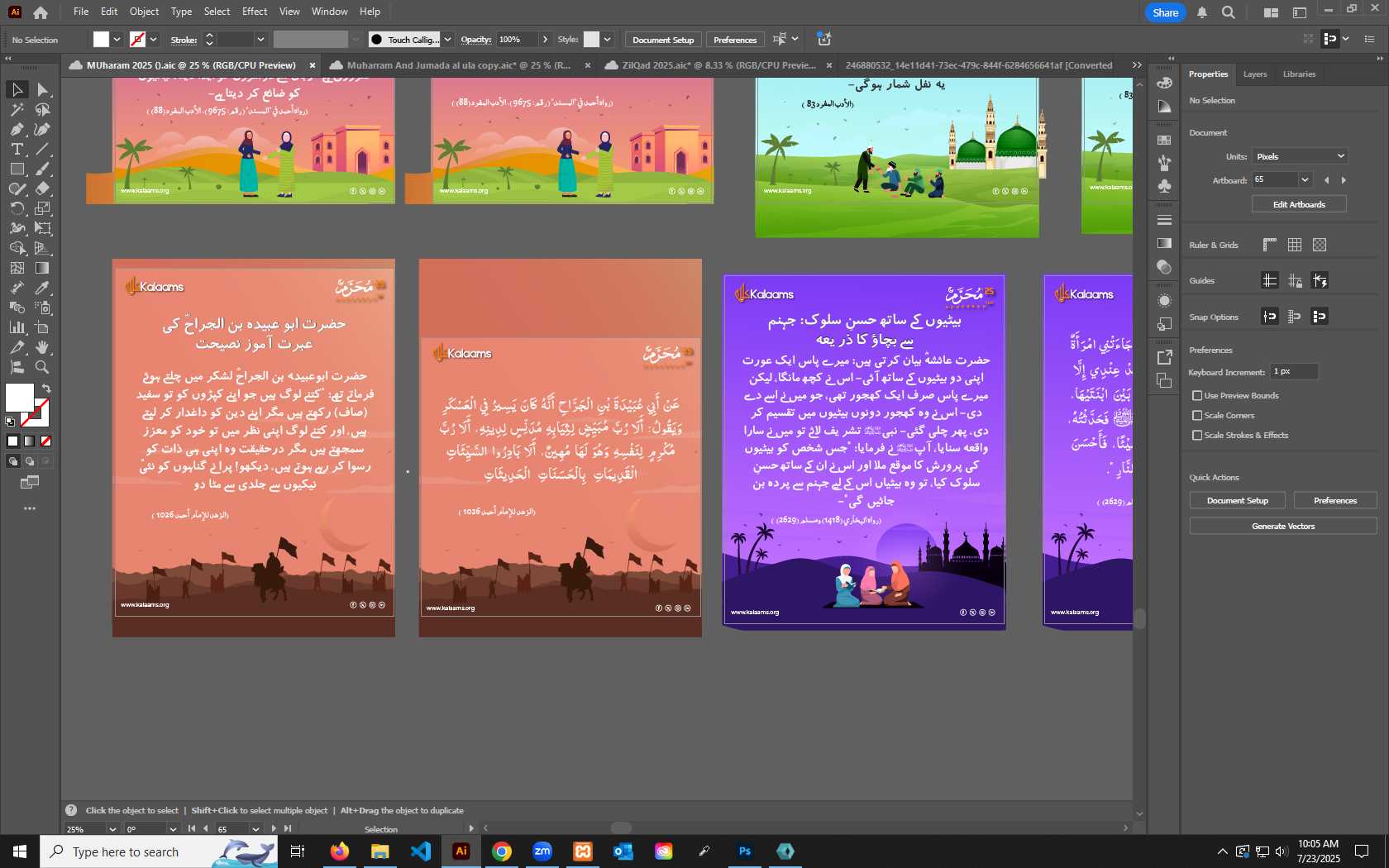Viewport: 1389px width, 868px height.
Task: Open the Window menu
Action: (x=329, y=12)
